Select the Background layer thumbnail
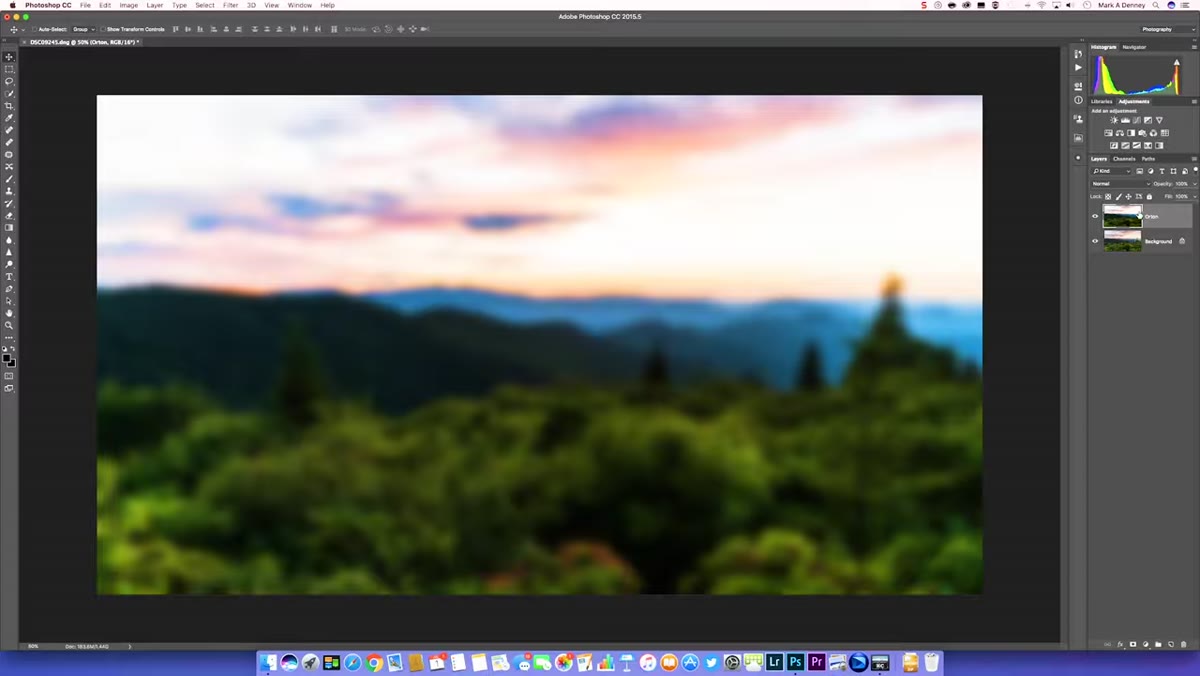The image size is (1200, 676). pos(1122,241)
